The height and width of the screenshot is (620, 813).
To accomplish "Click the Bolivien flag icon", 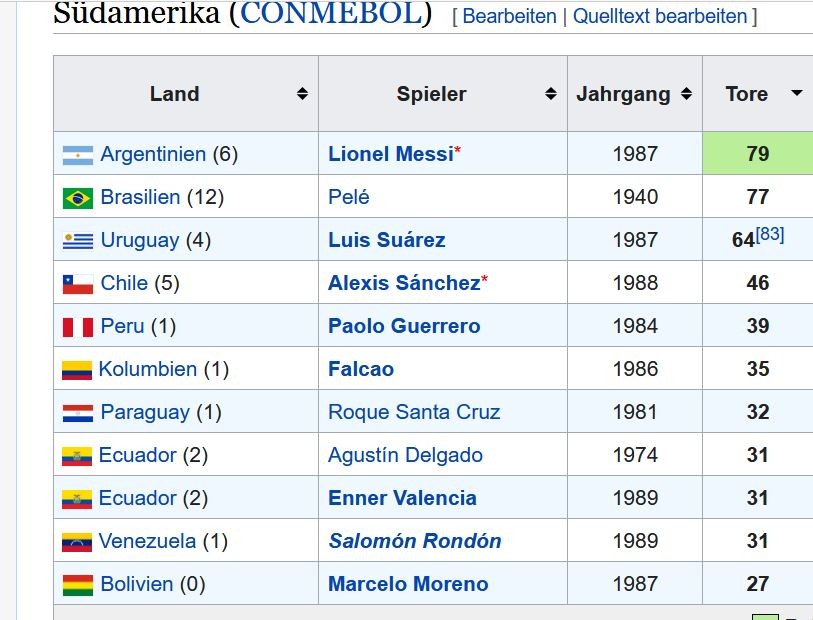I will (x=78, y=585).
